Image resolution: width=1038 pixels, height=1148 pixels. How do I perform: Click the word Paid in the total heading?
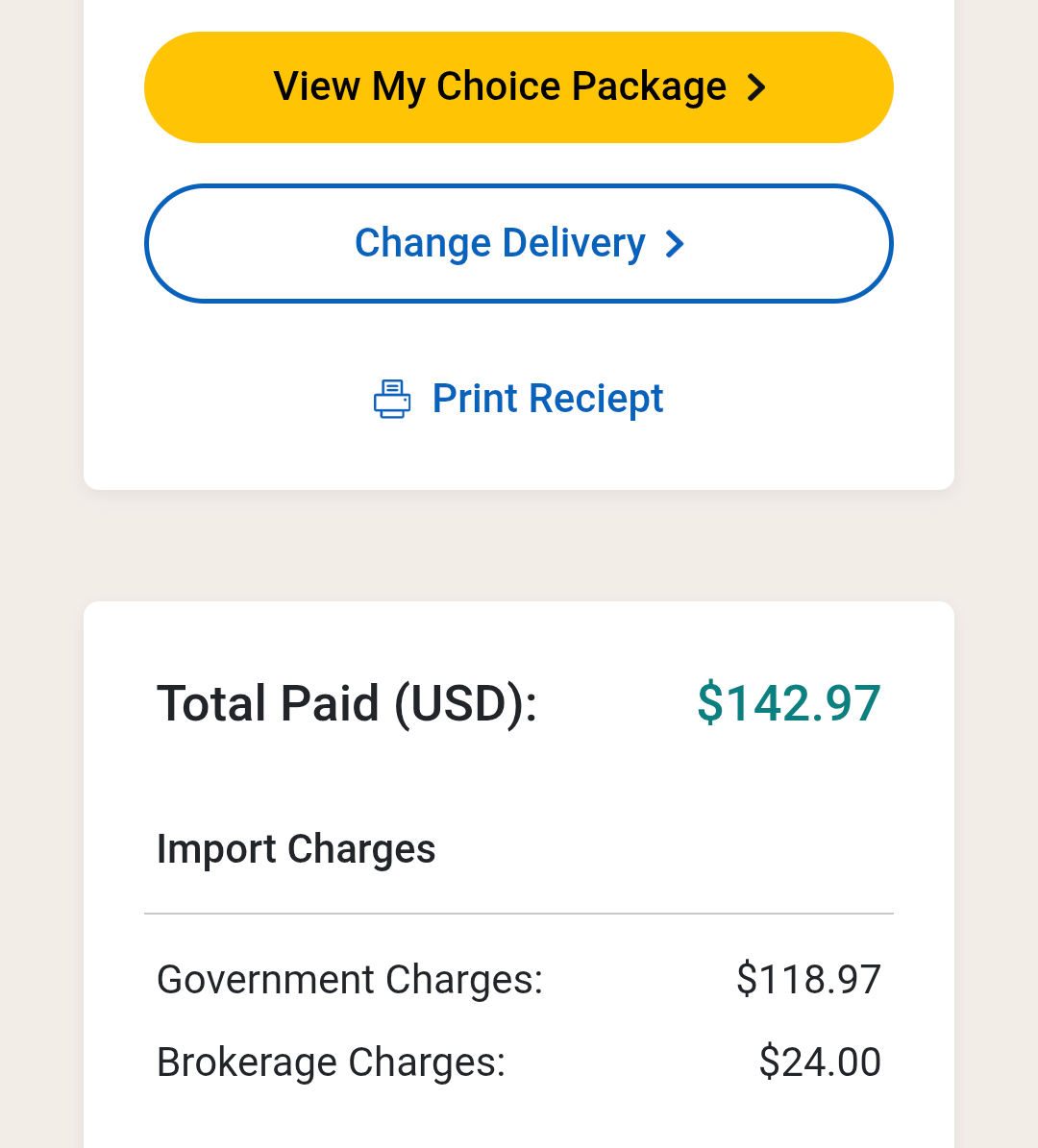point(330,703)
